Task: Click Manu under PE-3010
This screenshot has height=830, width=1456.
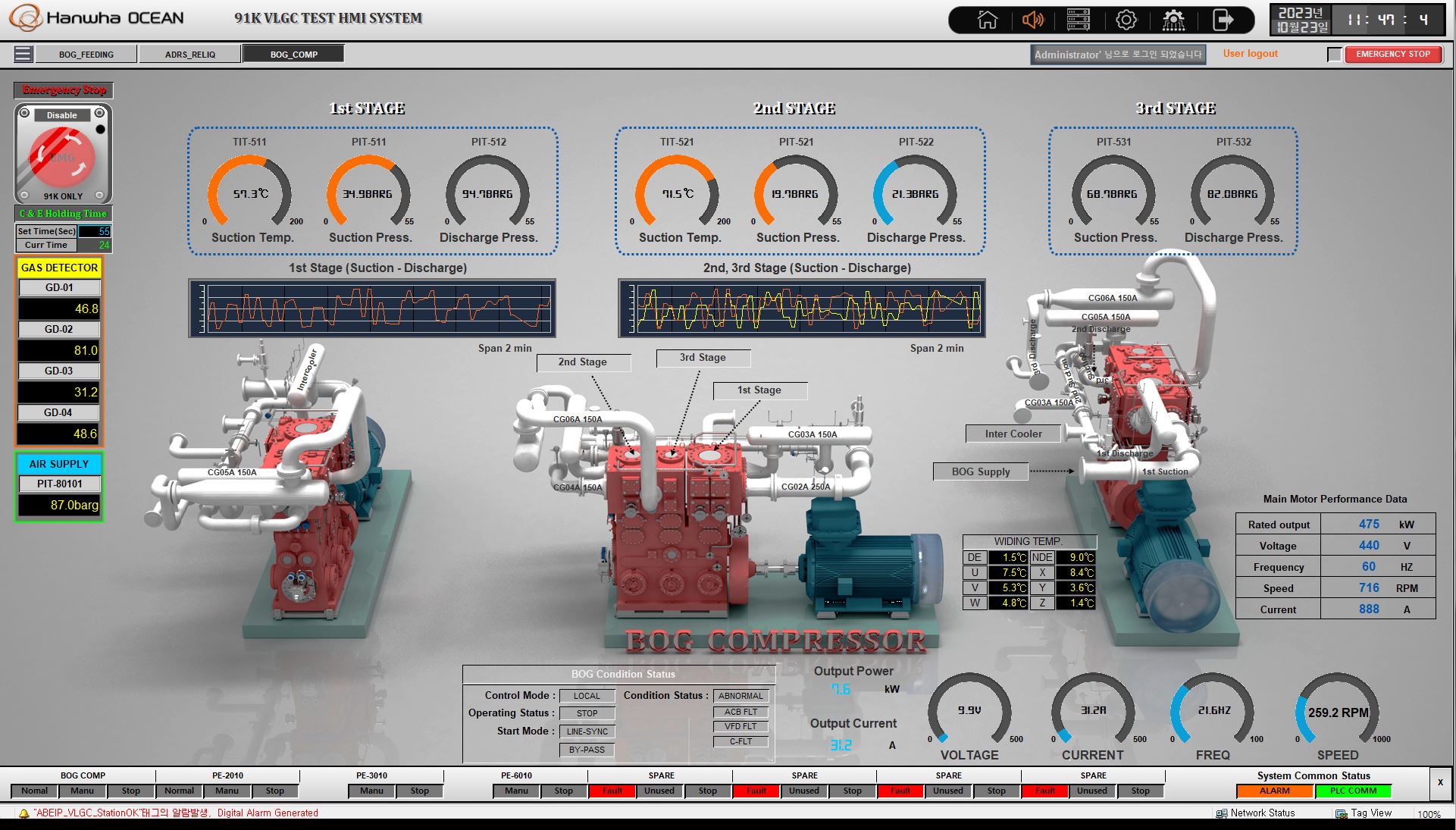Action: point(371,791)
